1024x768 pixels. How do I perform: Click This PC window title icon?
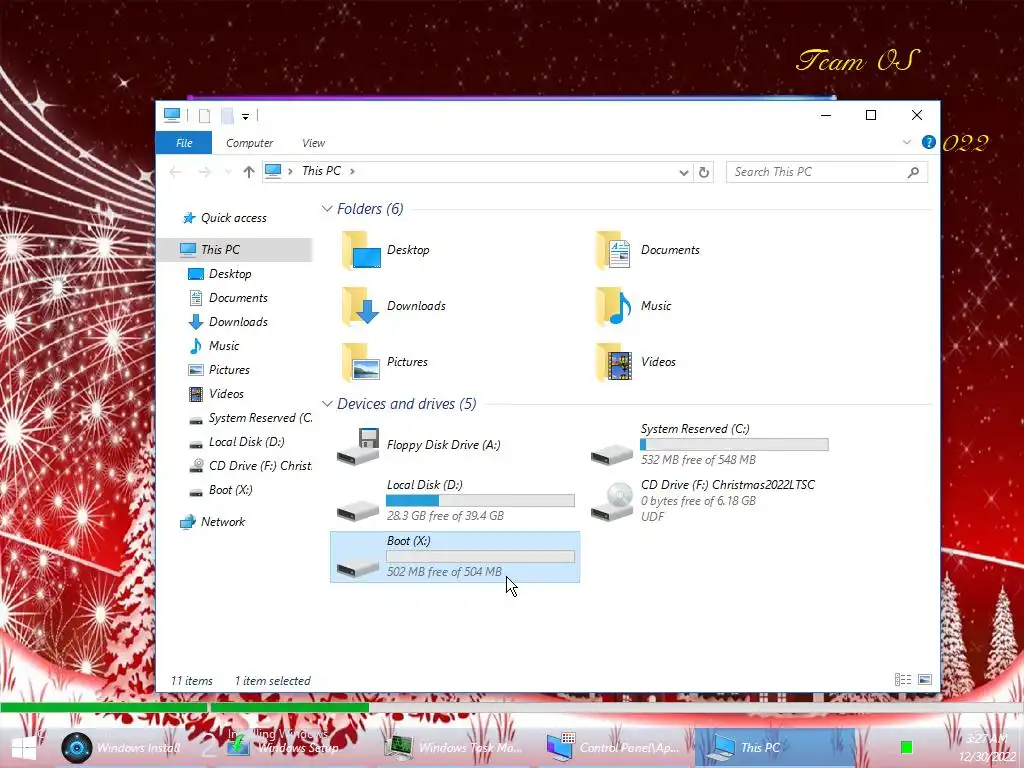click(172, 116)
